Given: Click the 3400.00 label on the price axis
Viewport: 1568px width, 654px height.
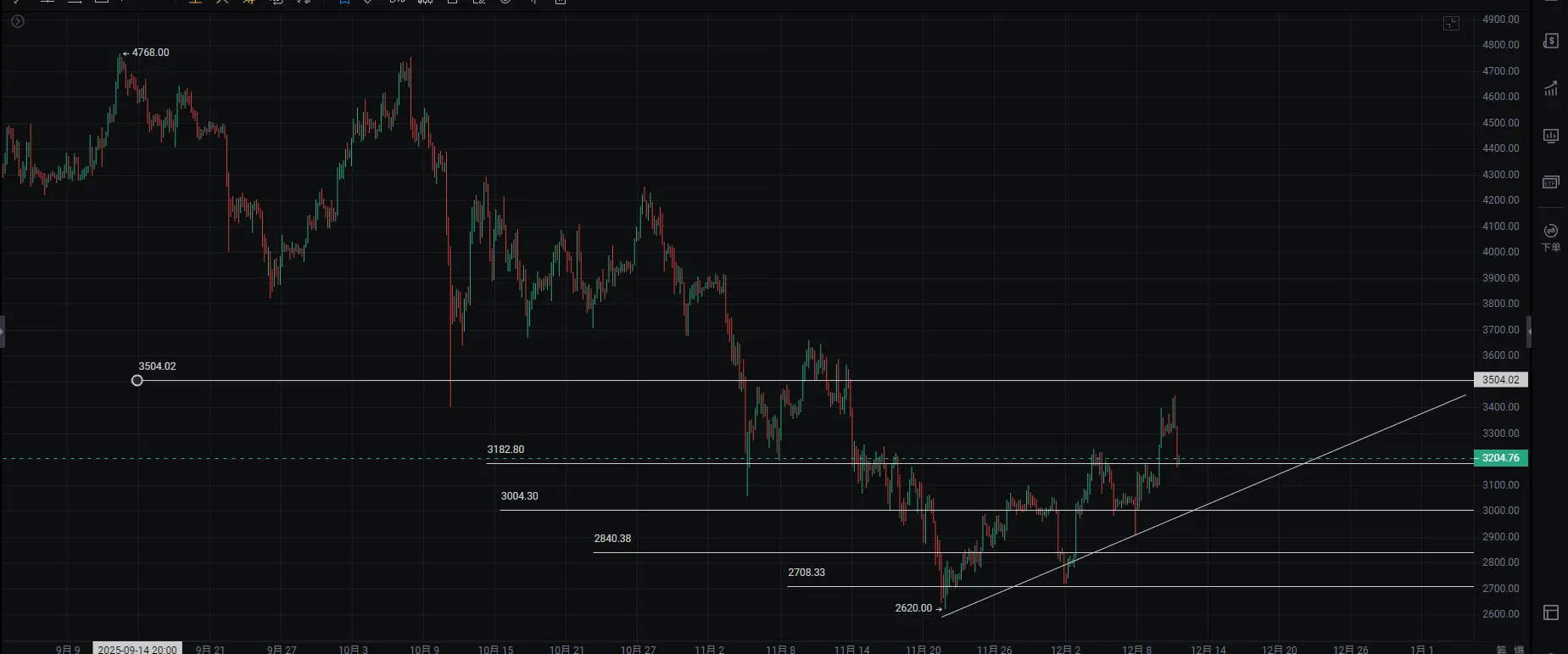Looking at the screenshot, I should pyautogui.click(x=1501, y=407).
